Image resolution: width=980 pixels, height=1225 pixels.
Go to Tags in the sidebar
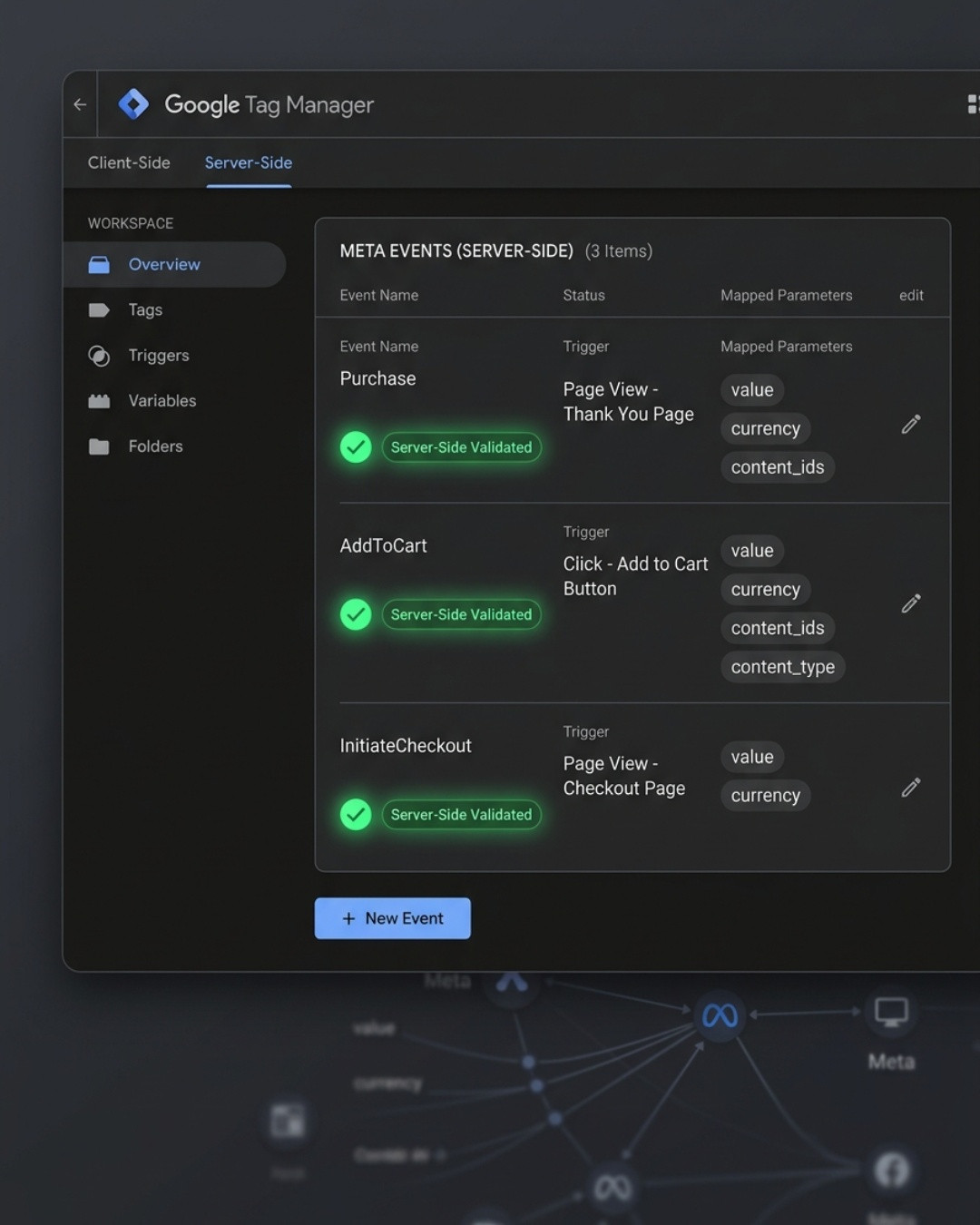click(x=145, y=309)
